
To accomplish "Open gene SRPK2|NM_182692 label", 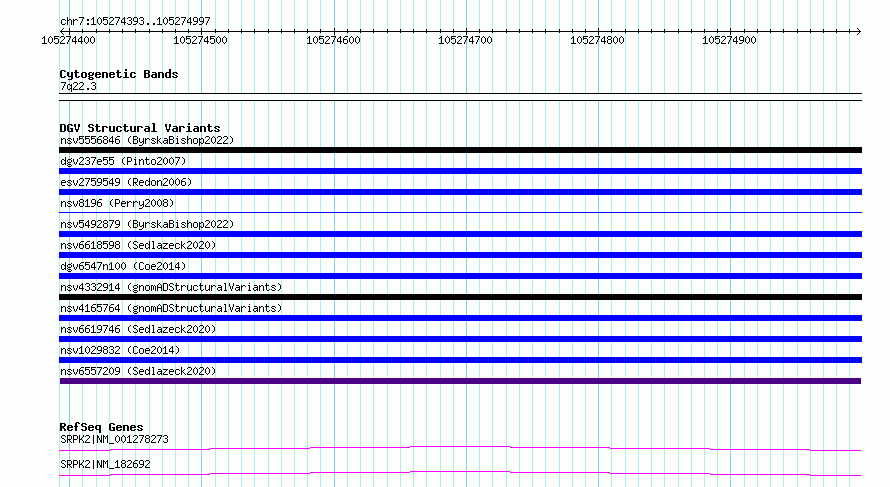I will [105, 464].
